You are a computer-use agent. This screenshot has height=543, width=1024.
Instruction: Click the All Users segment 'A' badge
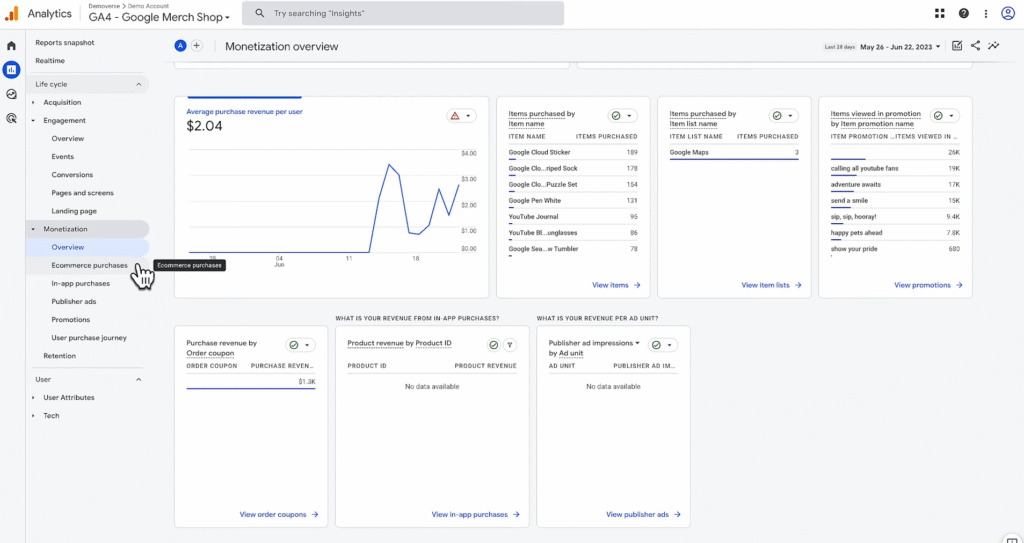pyautogui.click(x=180, y=46)
